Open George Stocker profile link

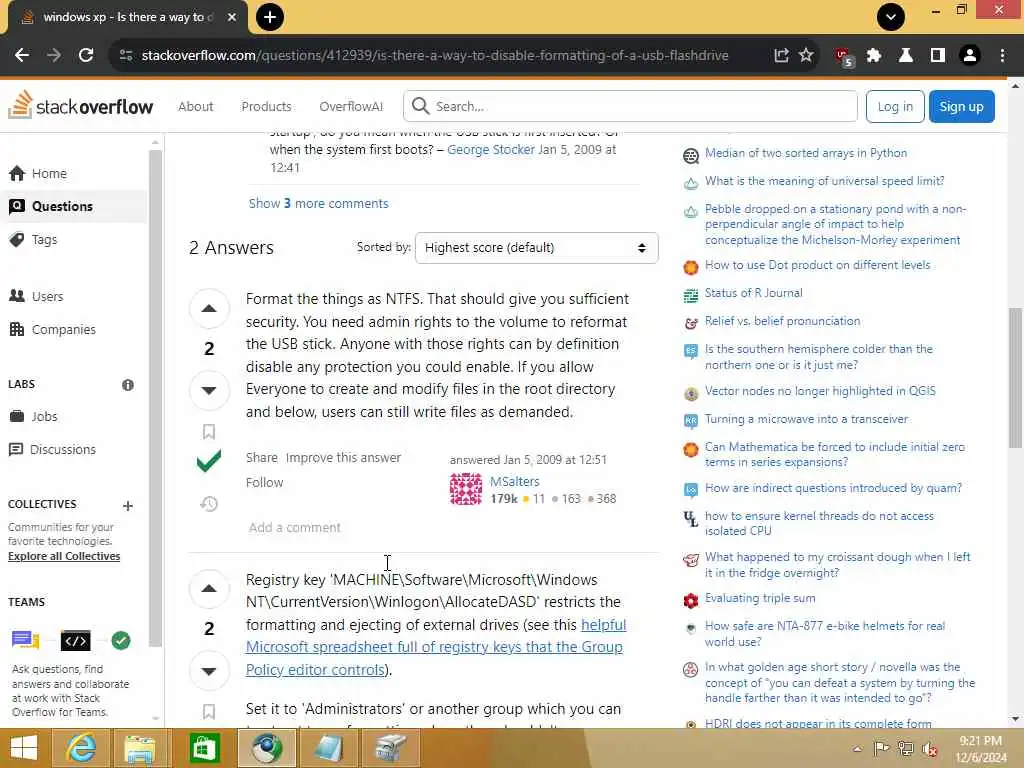click(490, 150)
